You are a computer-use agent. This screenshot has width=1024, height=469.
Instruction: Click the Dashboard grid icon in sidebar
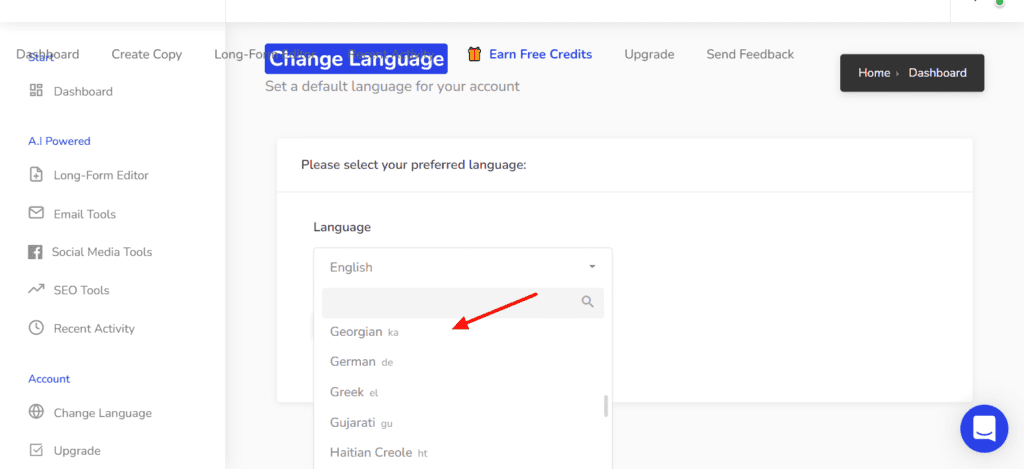(36, 91)
